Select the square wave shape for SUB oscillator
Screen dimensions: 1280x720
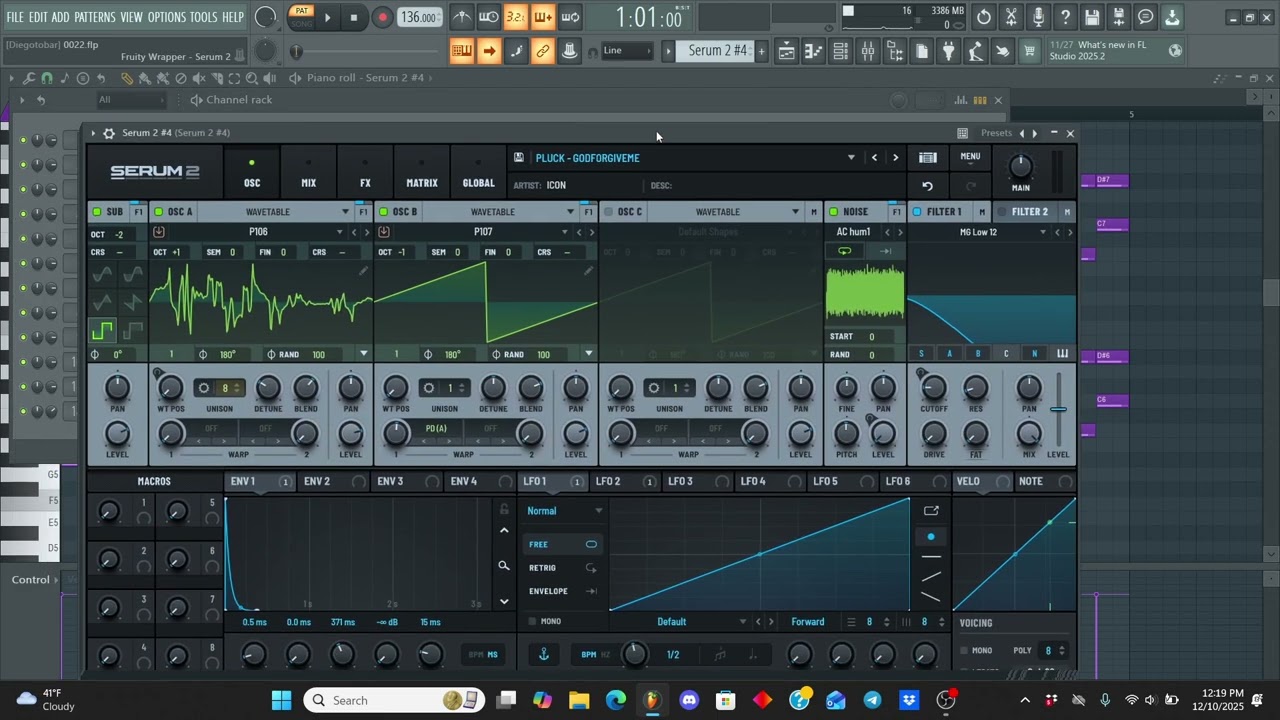(102, 331)
